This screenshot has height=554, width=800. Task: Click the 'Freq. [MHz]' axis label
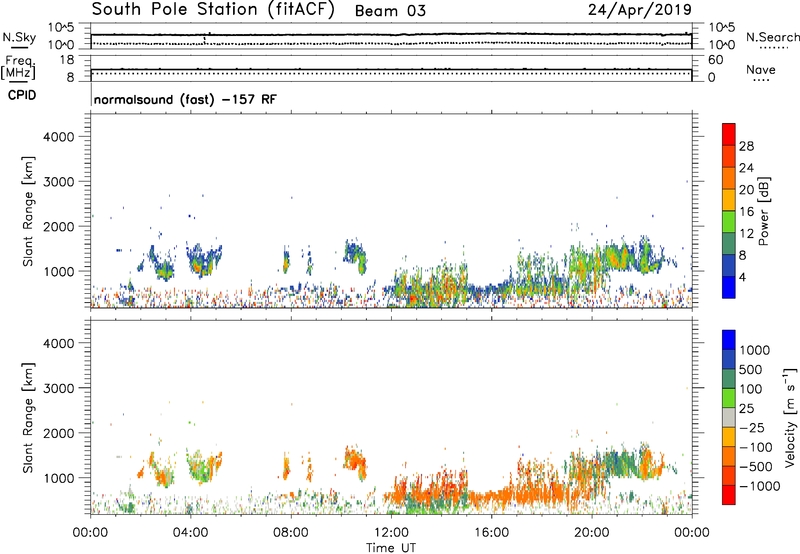[18, 69]
